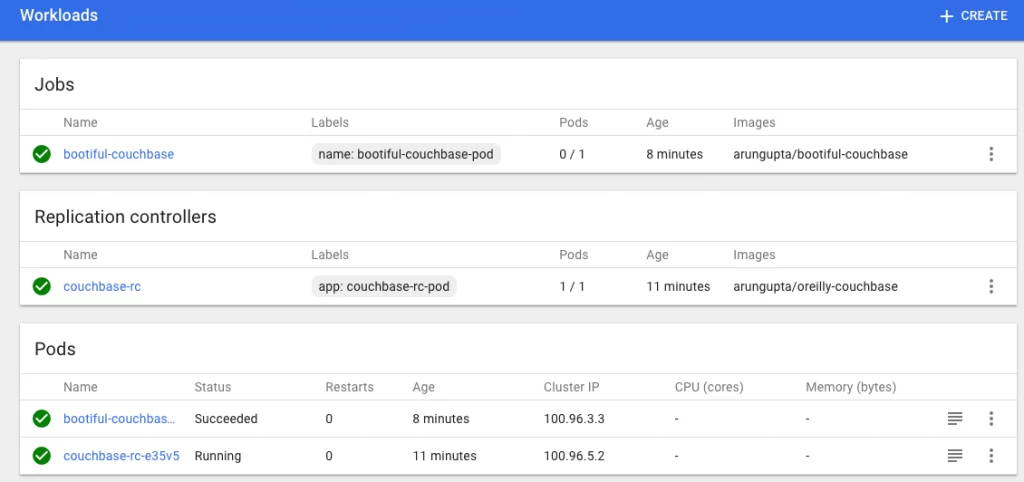Image resolution: width=1024 pixels, height=482 pixels.
Task: Click green status check for bootiful-couchbase job
Action: click(x=42, y=154)
